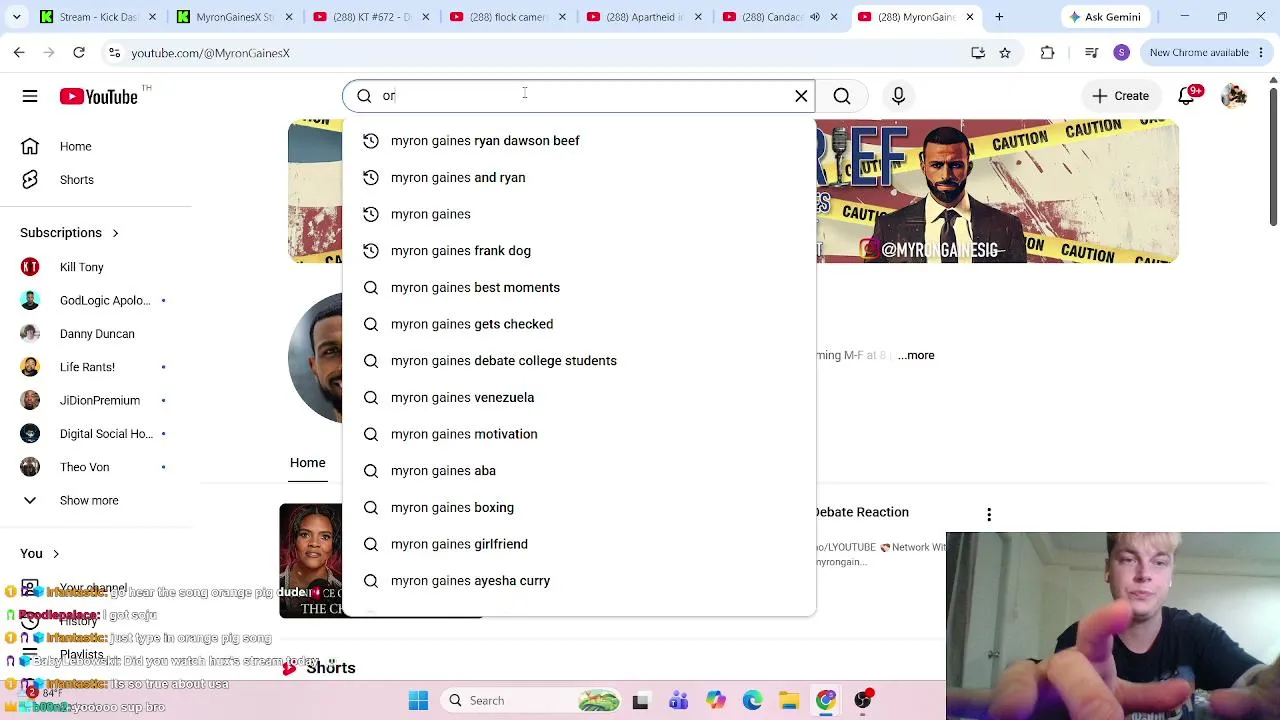
Task: Select suggestion myron gaines gets checked
Action: tap(579, 324)
